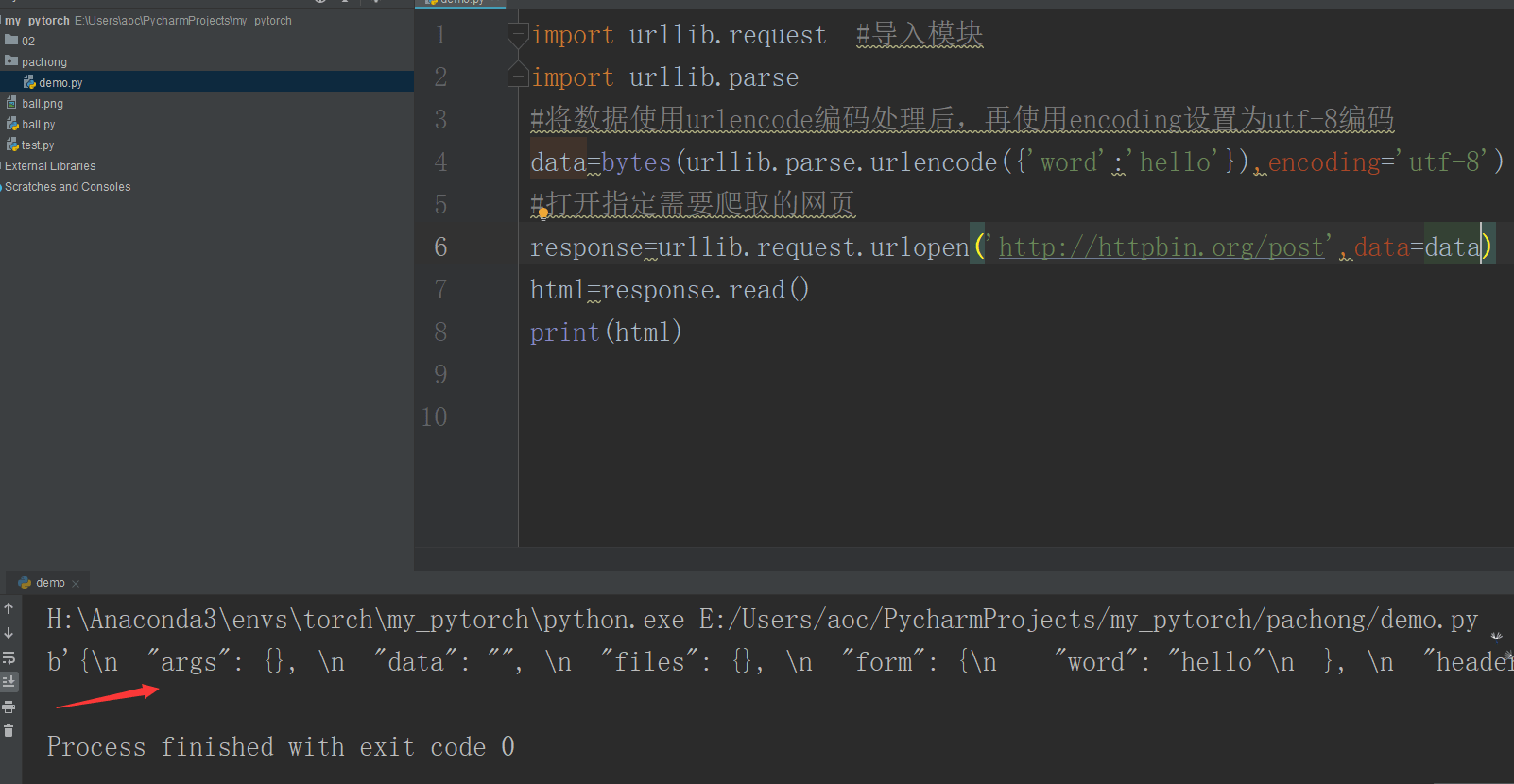Screen dimensions: 1514x784
Task: Click the fold-end marker on line 2
Action: click(x=518, y=75)
